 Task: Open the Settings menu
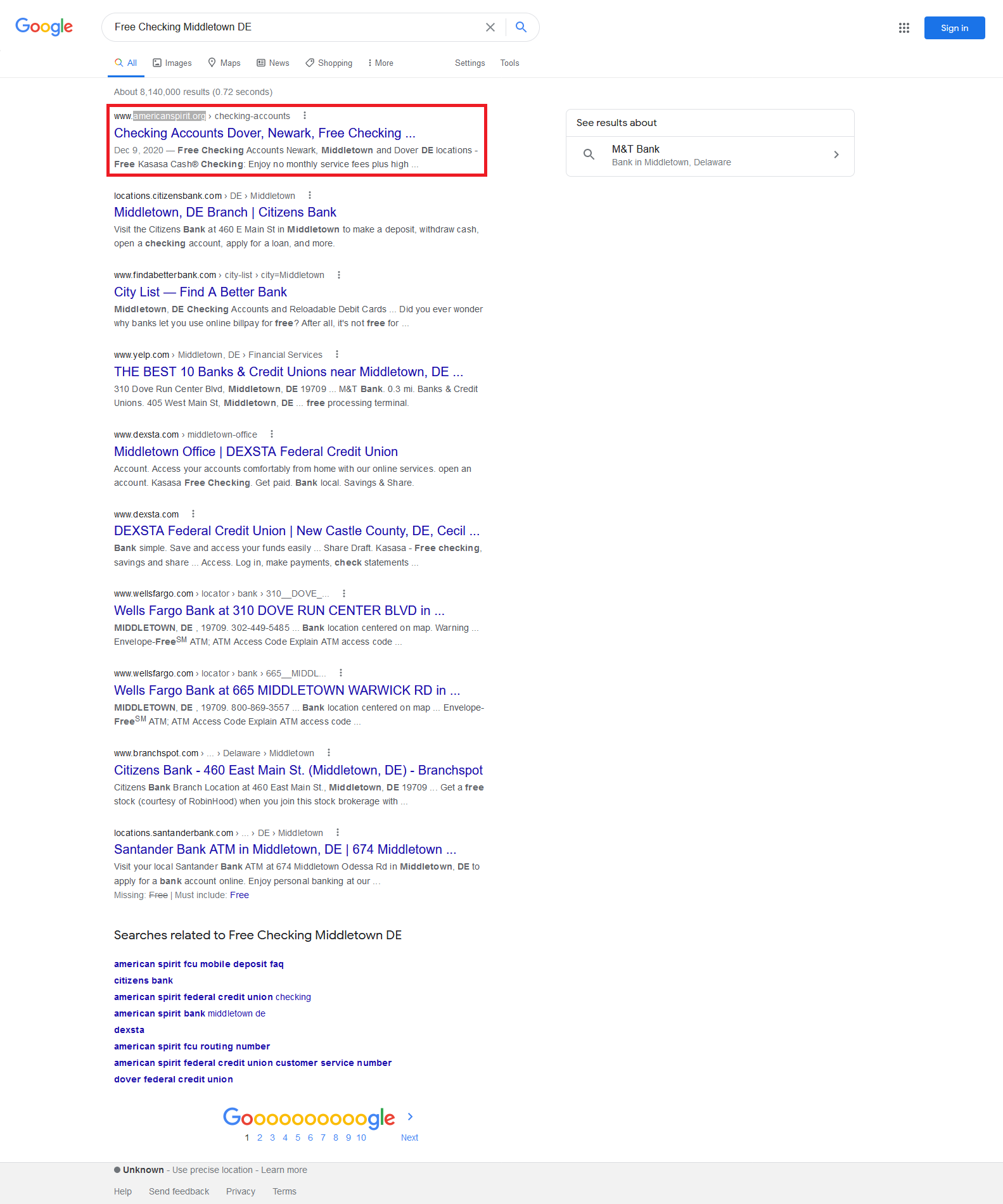click(x=470, y=63)
